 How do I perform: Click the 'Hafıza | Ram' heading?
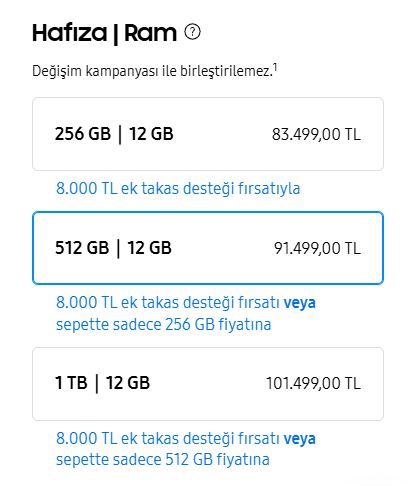[104, 33]
